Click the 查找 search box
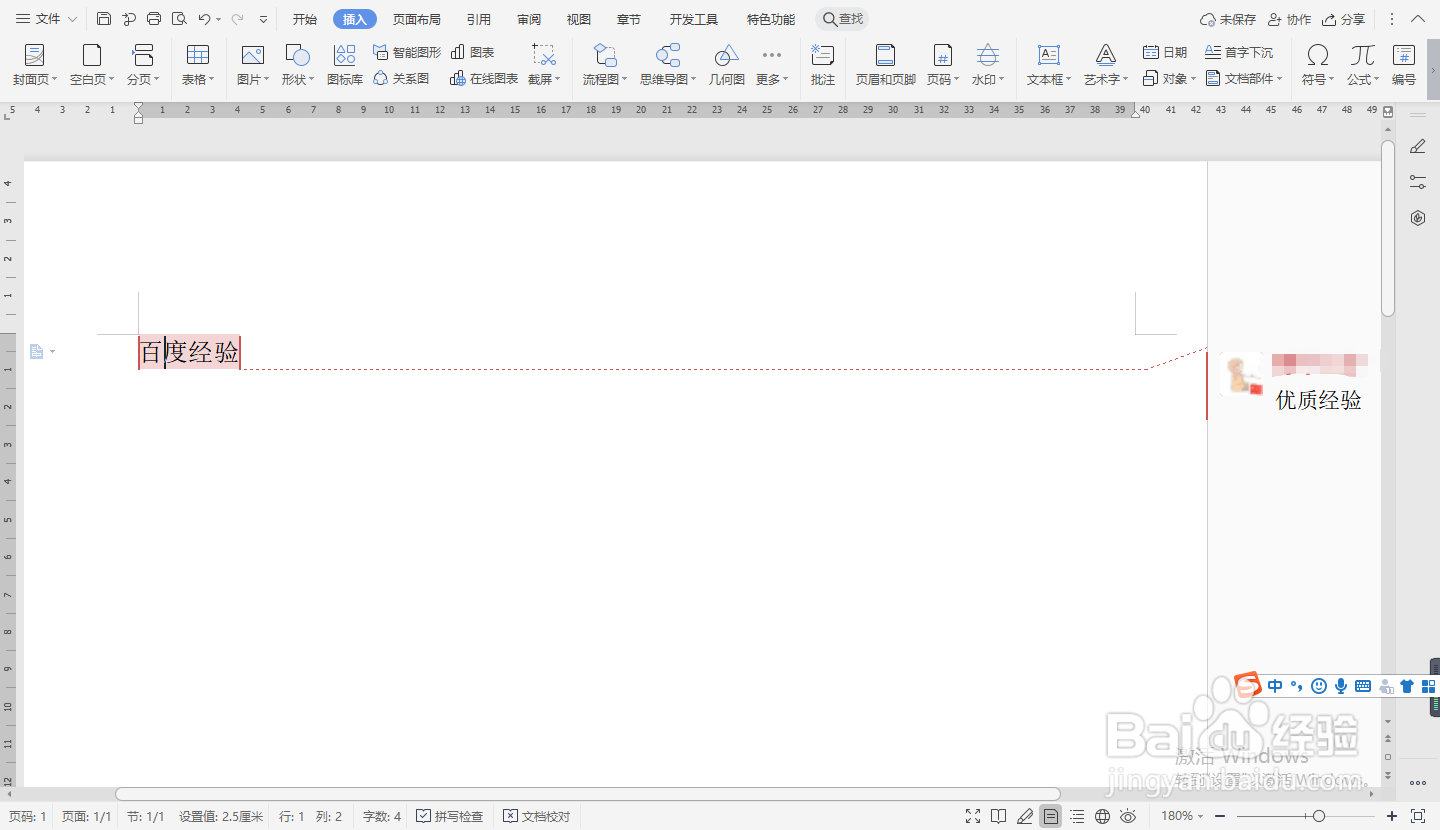 (842, 19)
